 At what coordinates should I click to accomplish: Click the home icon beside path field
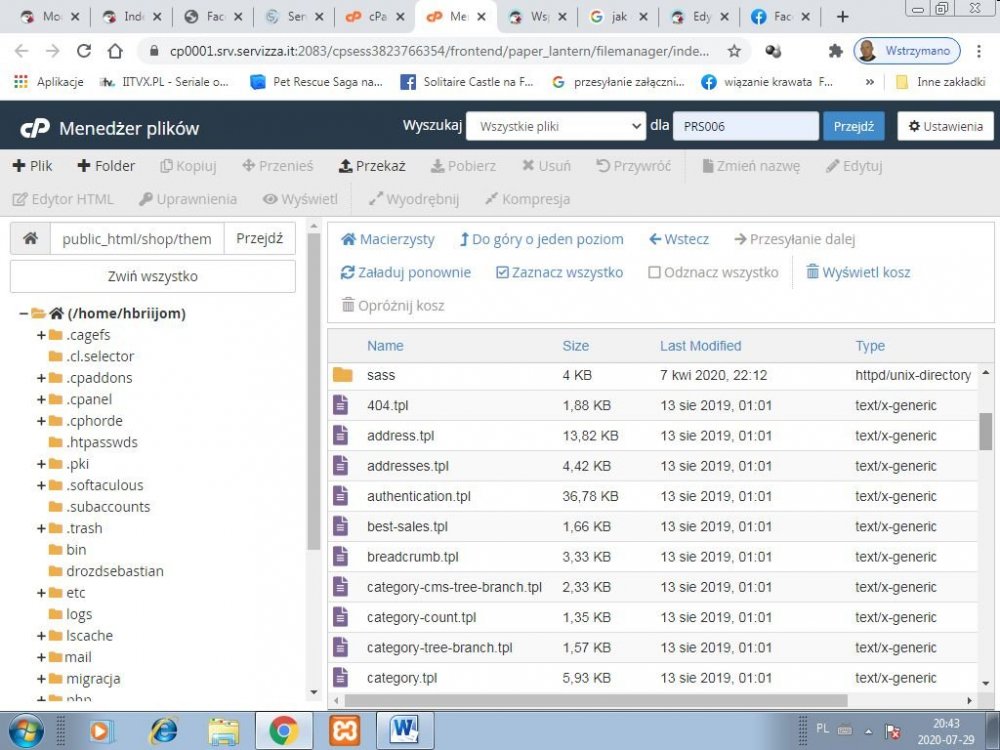[30, 239]
